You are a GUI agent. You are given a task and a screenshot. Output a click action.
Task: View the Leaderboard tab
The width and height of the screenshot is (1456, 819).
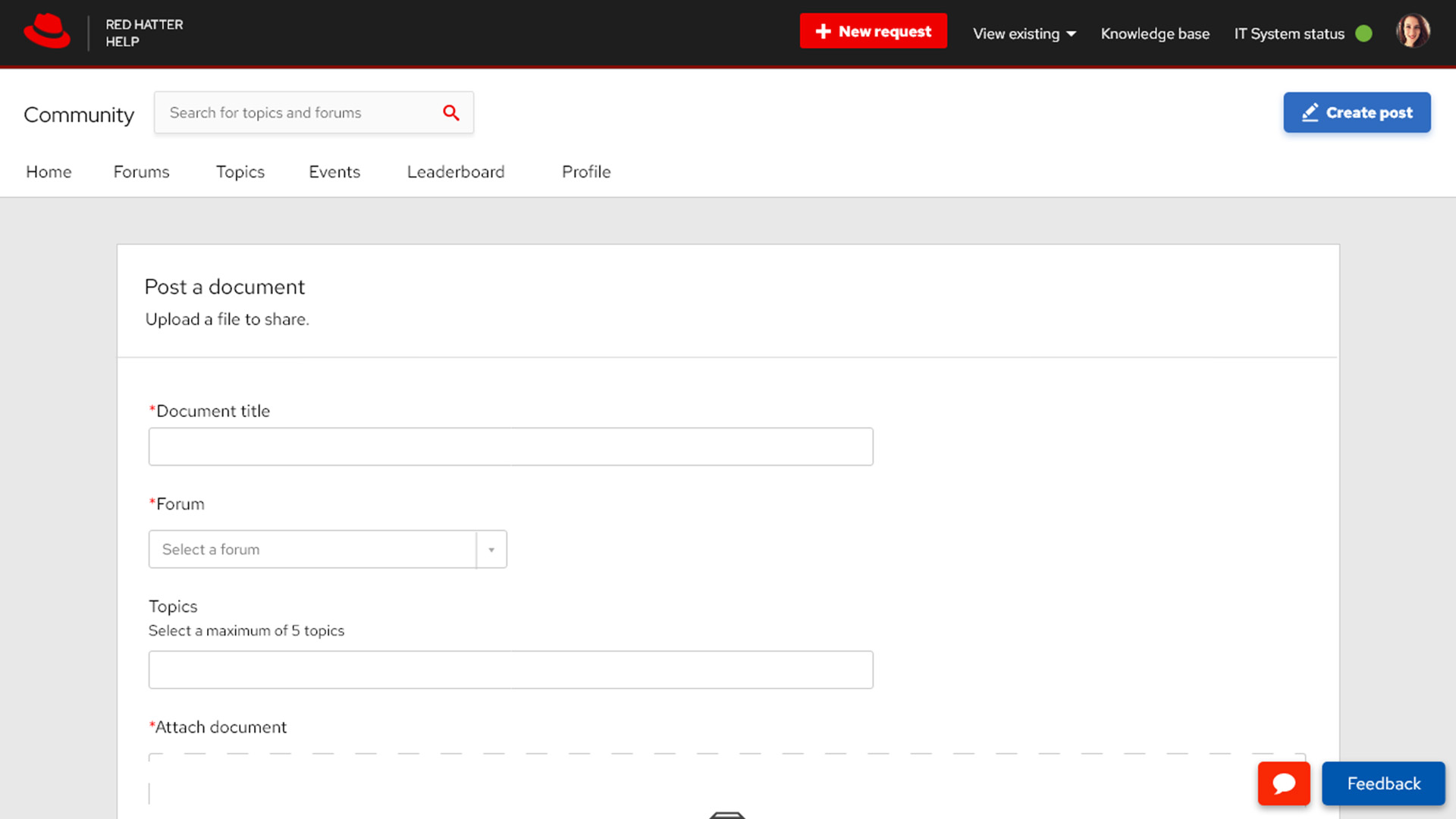tap(456, 172)
